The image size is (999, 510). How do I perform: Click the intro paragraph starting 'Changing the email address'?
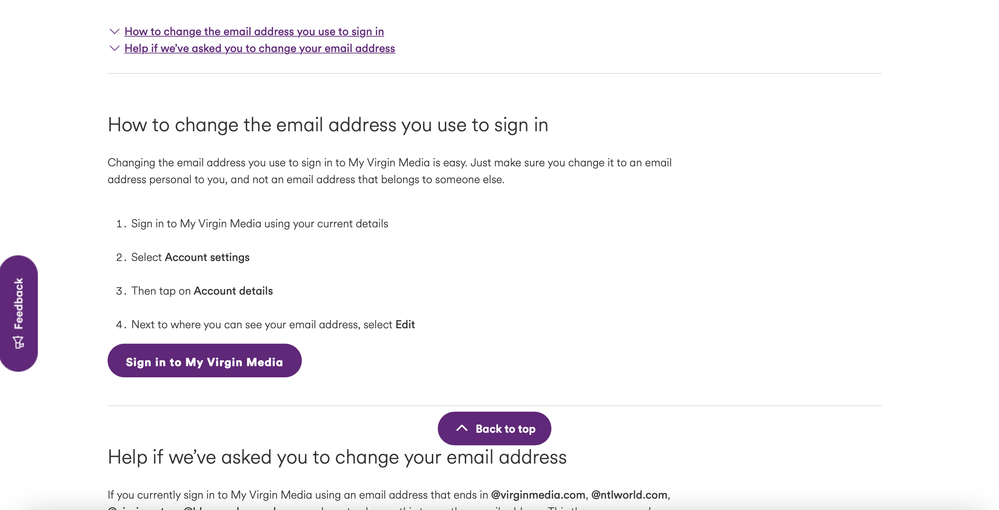point(390,171)
